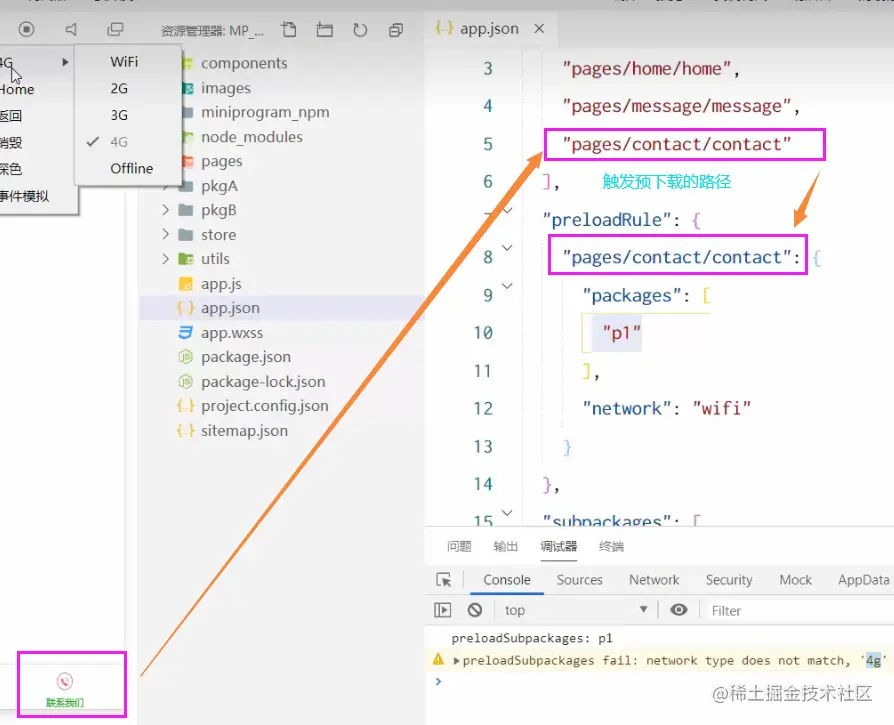Switch to the 输出 panel tab
894x725 pixels.
tap(505, 547)
